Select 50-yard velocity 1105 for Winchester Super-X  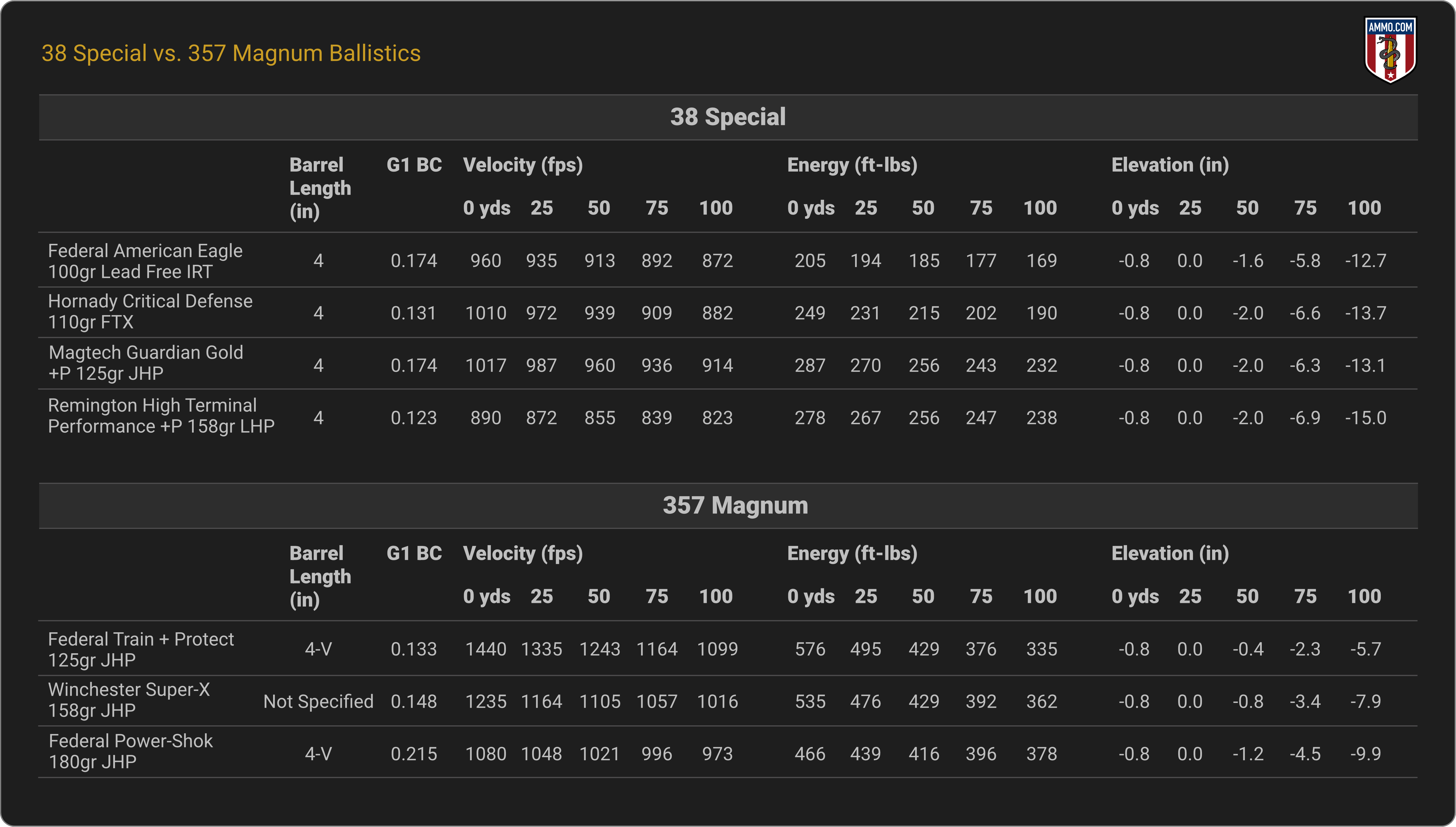(x=600, y=702)
